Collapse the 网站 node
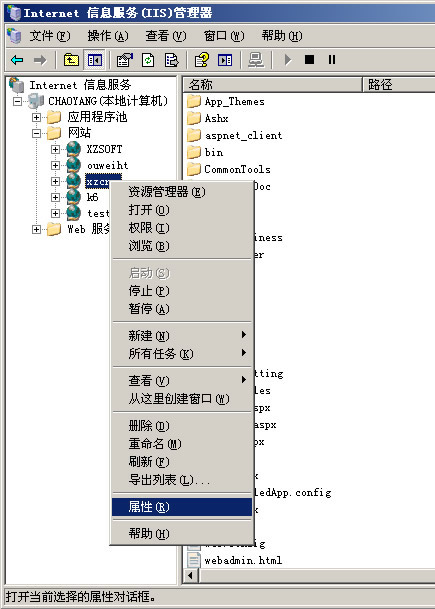435x609 pixels. 37,133
